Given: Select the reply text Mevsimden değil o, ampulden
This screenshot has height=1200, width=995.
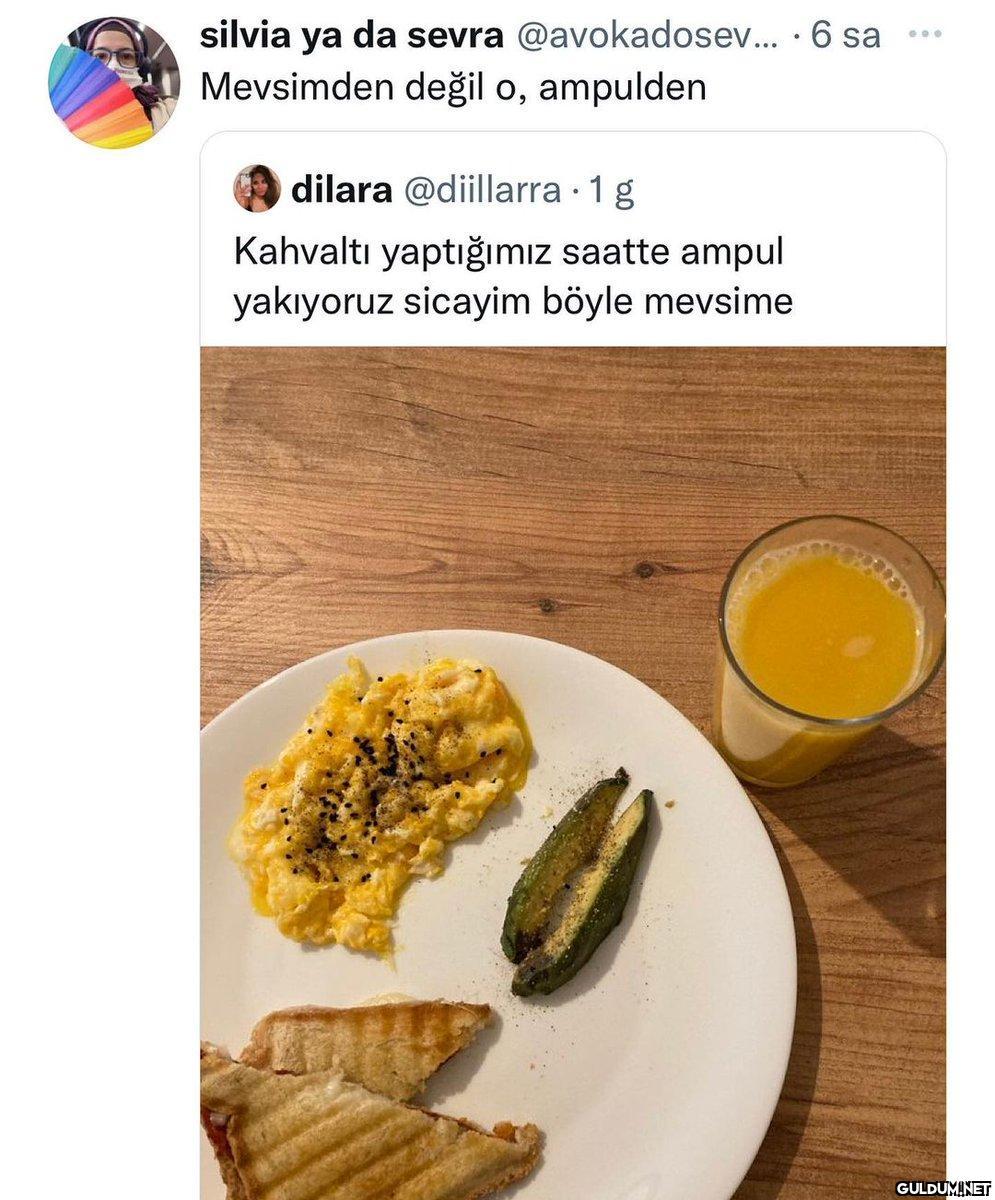Looking at the screenshot, I should (x=453, y=87).
